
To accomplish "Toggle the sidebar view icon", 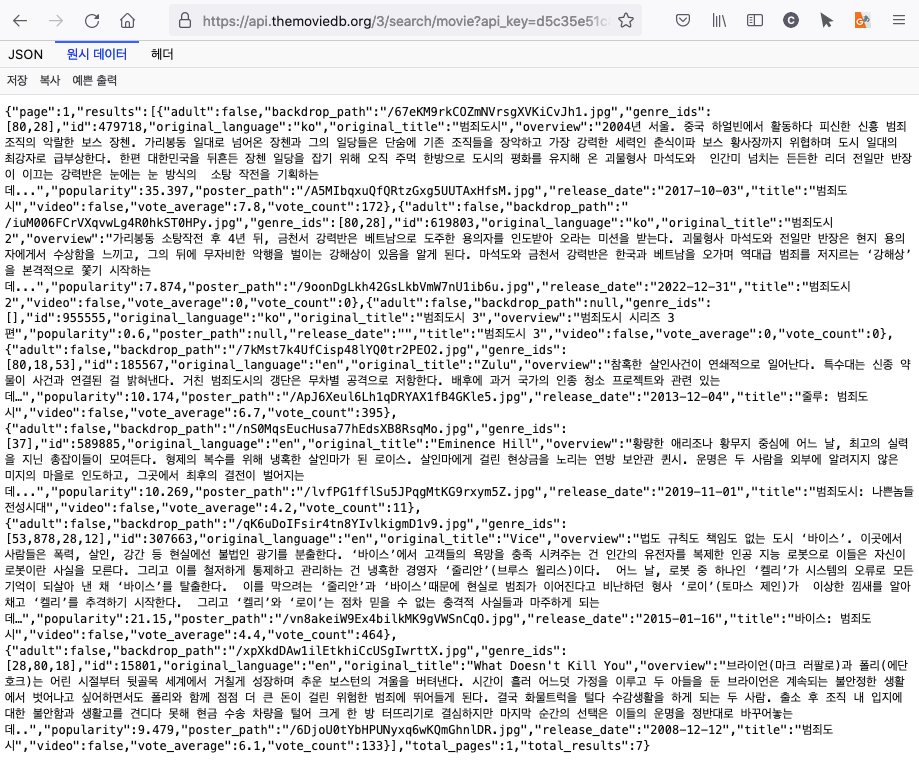I will coord(755,21).
